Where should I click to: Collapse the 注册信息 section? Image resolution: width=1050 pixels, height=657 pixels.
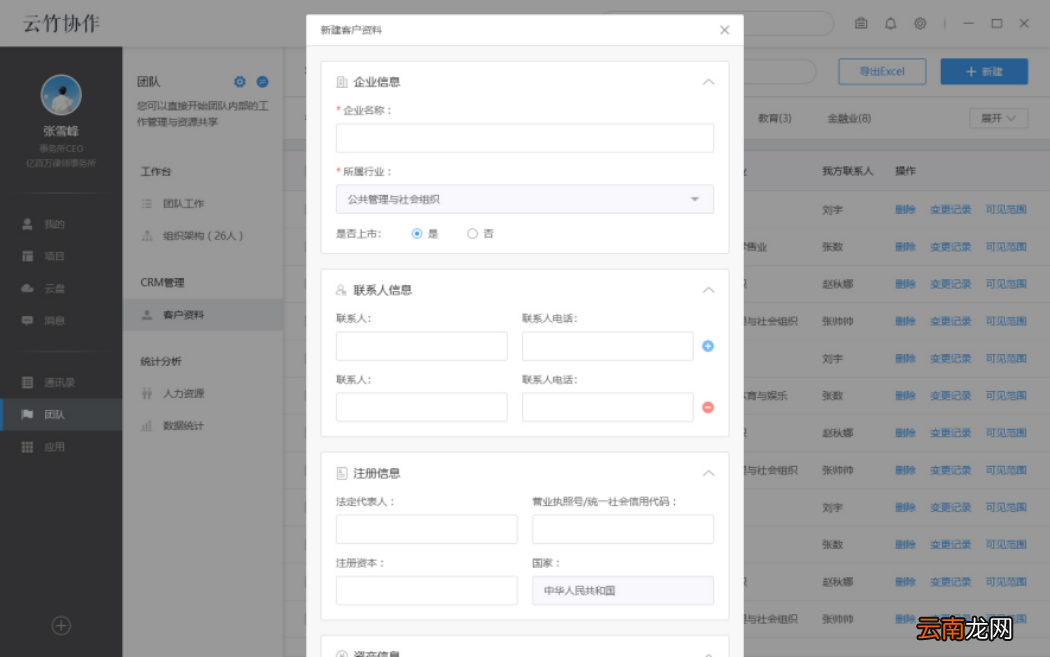708,473
